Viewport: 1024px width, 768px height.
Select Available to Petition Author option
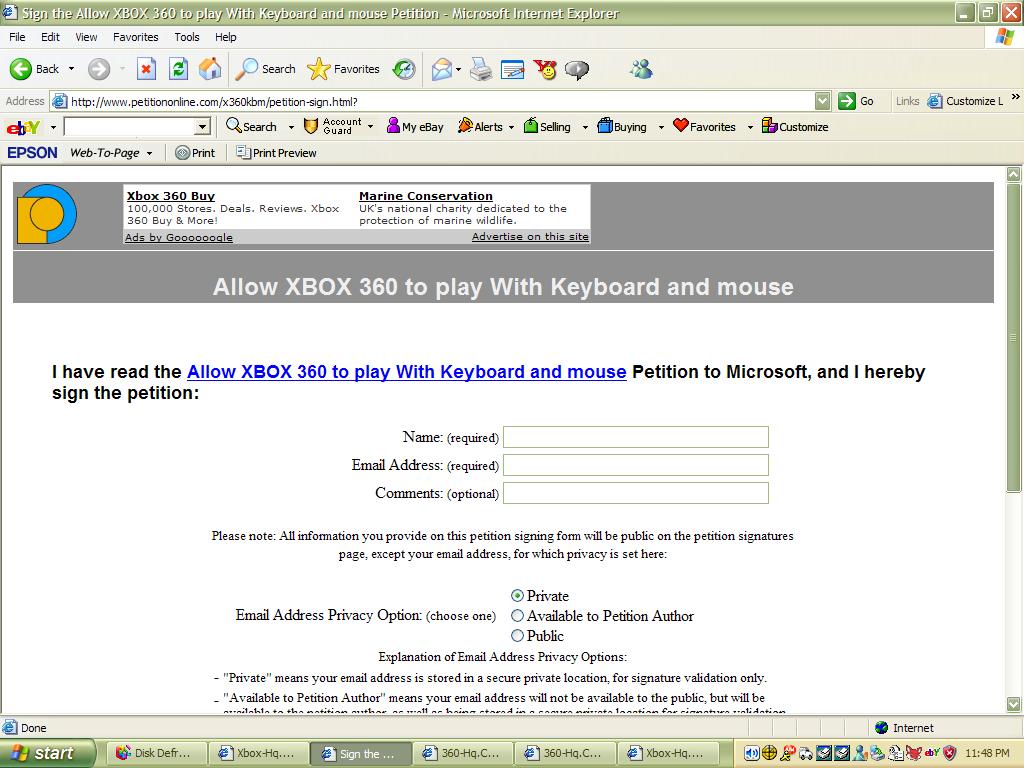click(517, 615)
